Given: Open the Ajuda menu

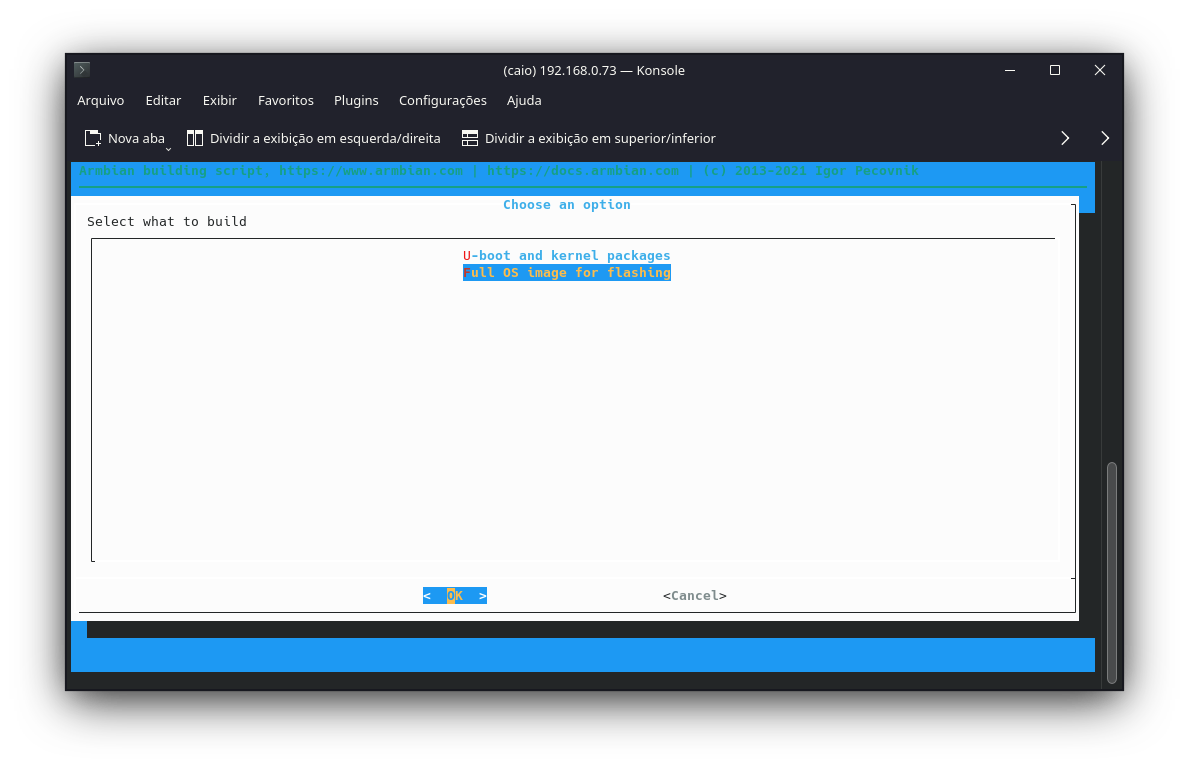Looking at the screenshot, I should (524, 101).
